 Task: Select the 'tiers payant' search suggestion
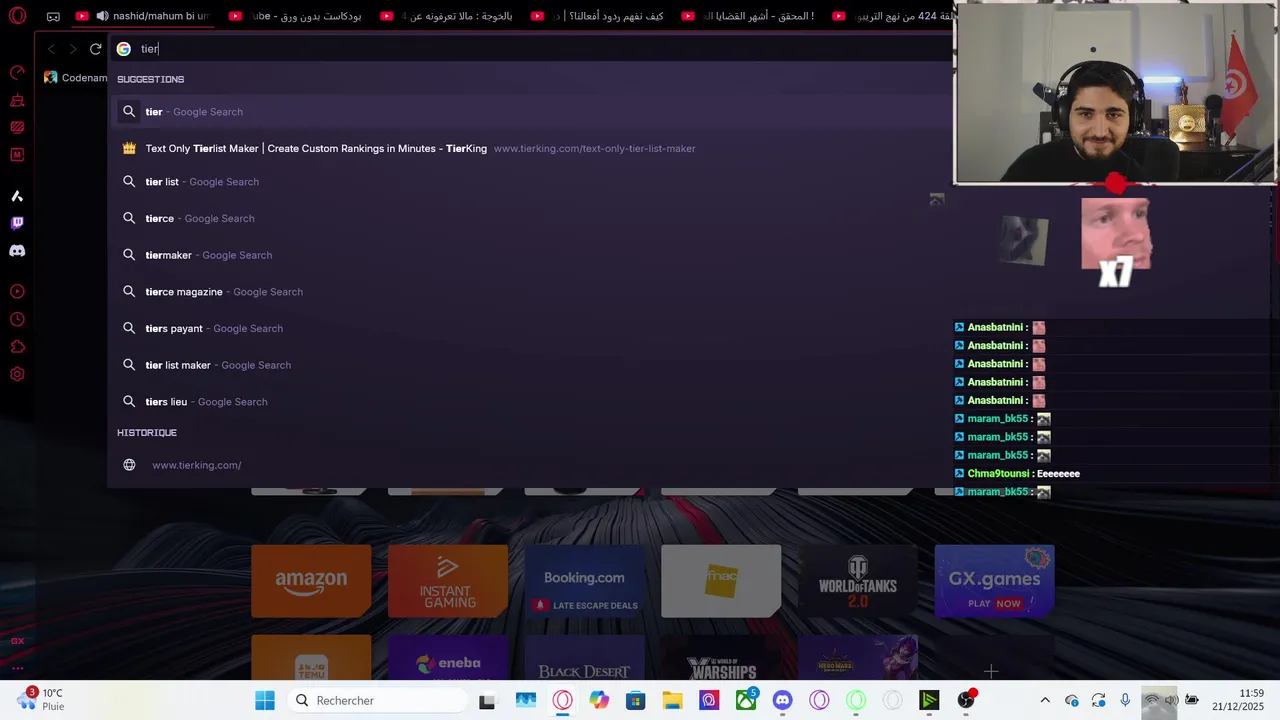[x=530, y=329]
